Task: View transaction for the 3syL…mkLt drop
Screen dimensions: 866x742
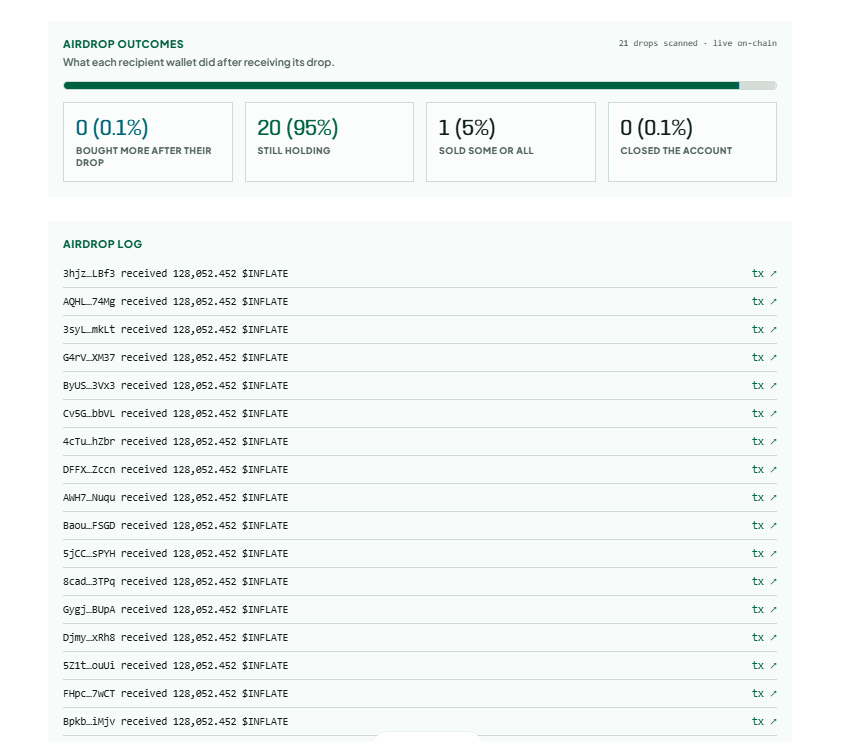Action: tap(764, 329)
